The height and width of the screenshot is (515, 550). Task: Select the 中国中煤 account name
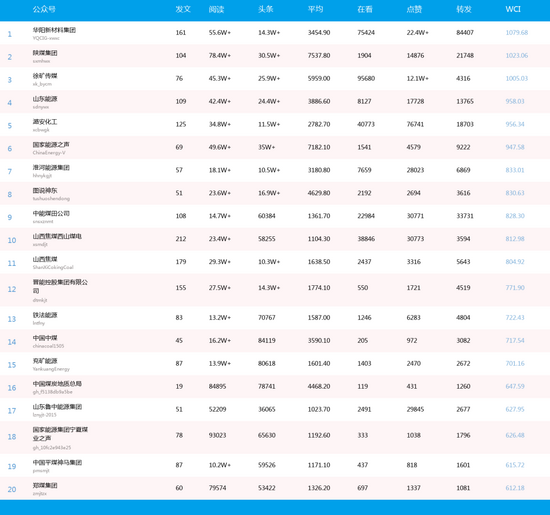click(45, 338)
